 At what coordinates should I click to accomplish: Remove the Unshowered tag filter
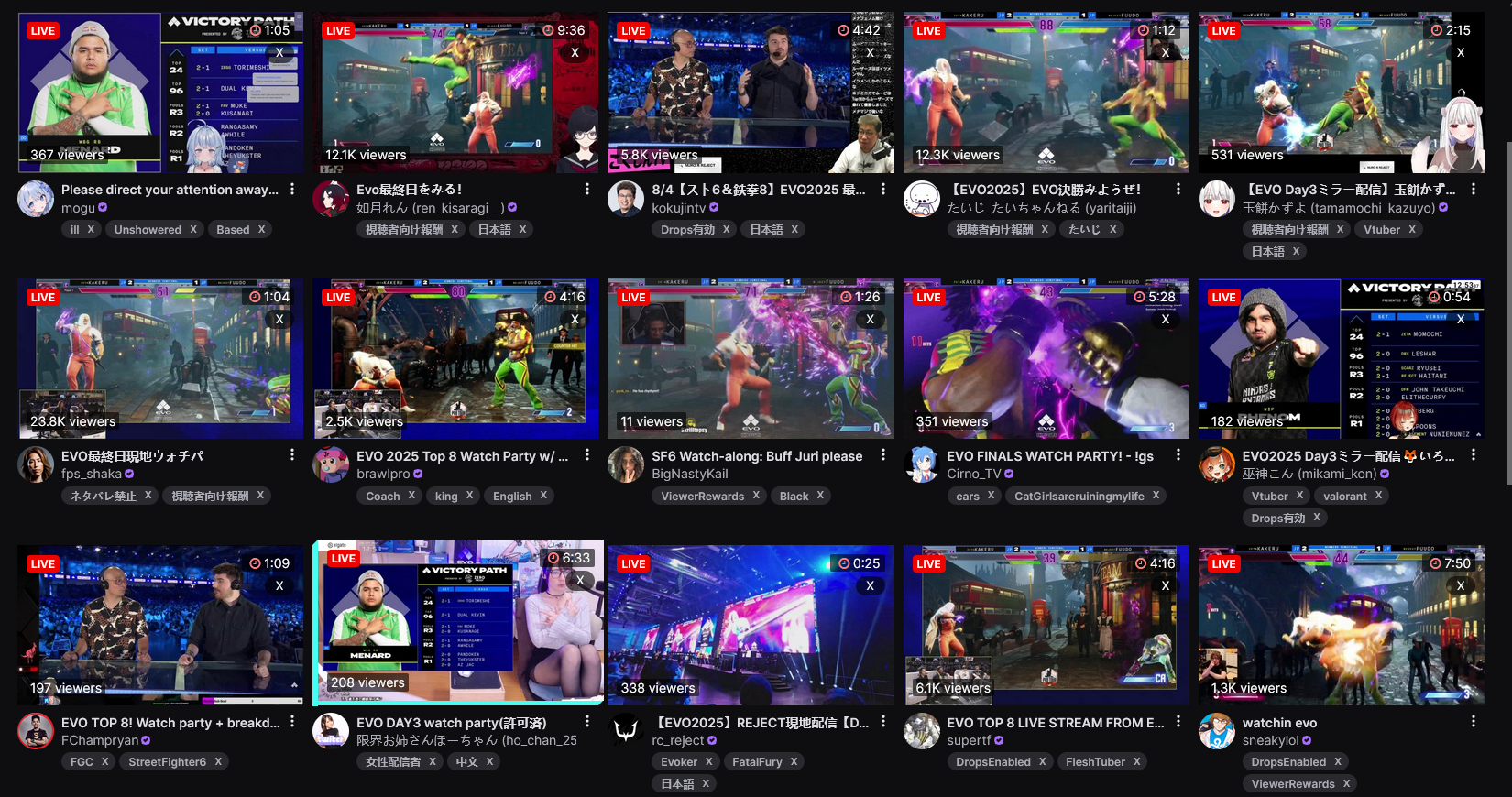(193, 230)
